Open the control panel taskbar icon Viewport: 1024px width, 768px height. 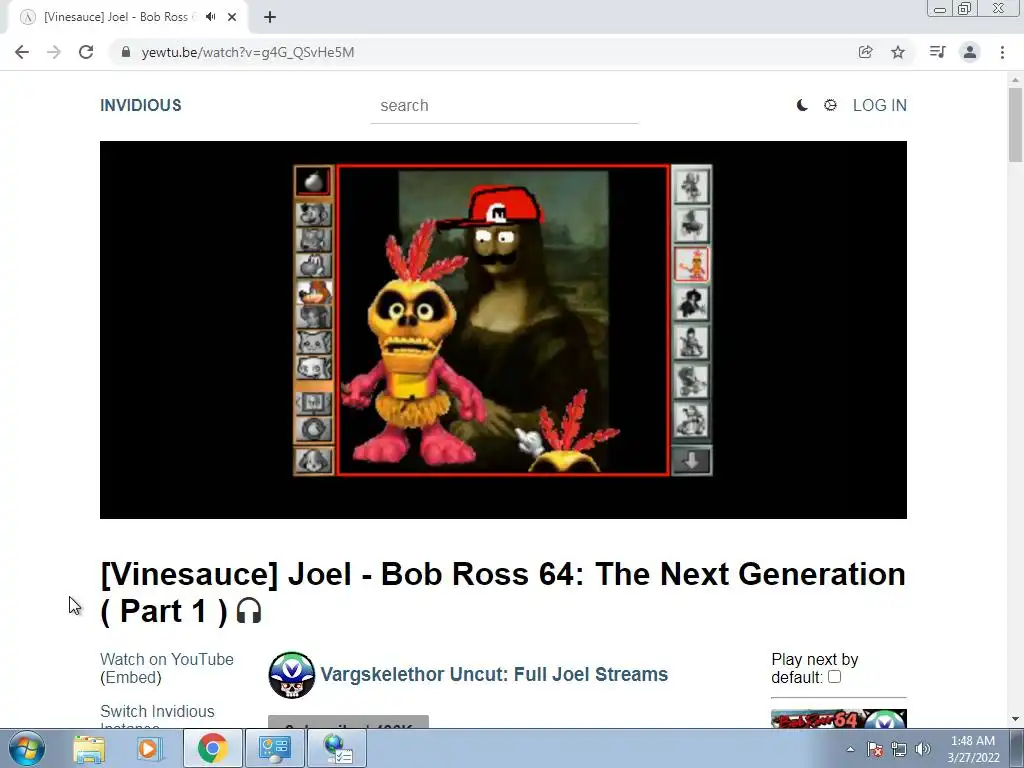[274, 748]
